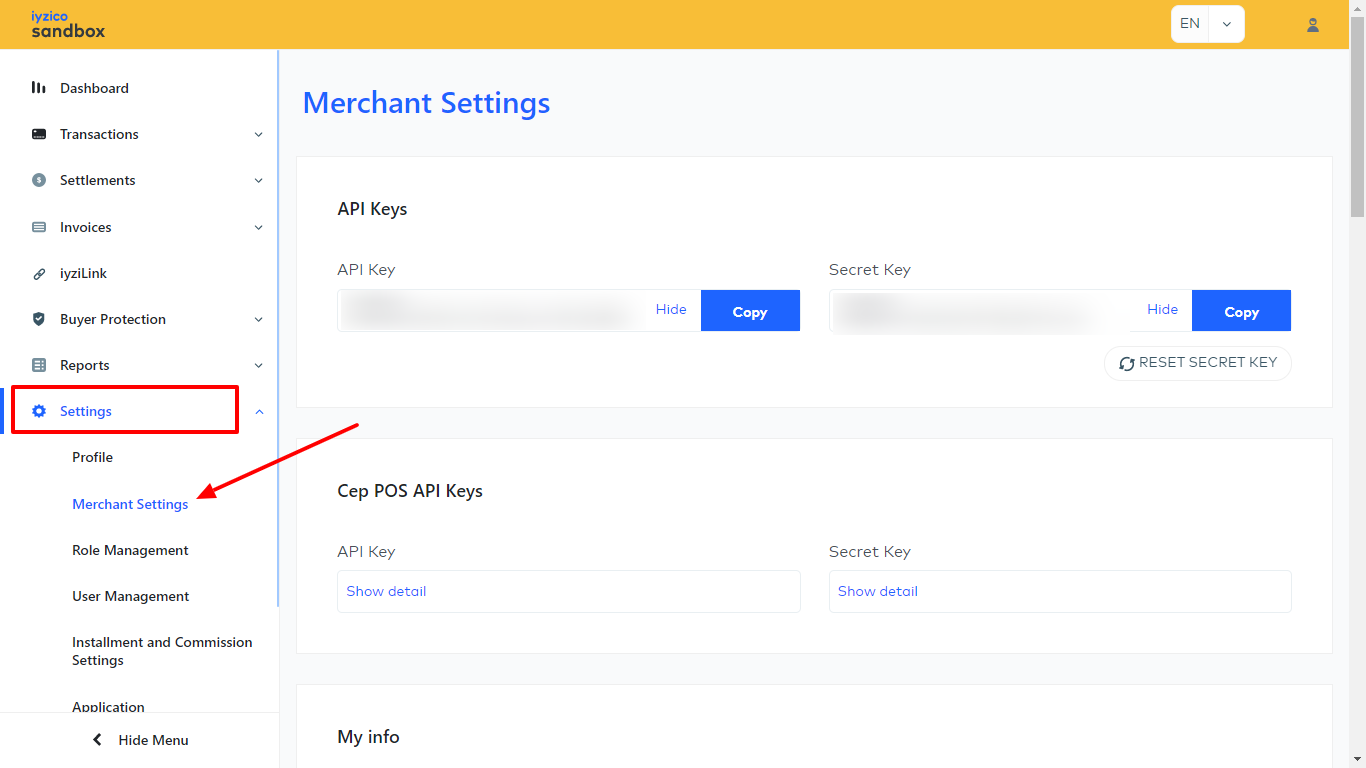Click the Invoices icon in sidebar

click(39, 227)
